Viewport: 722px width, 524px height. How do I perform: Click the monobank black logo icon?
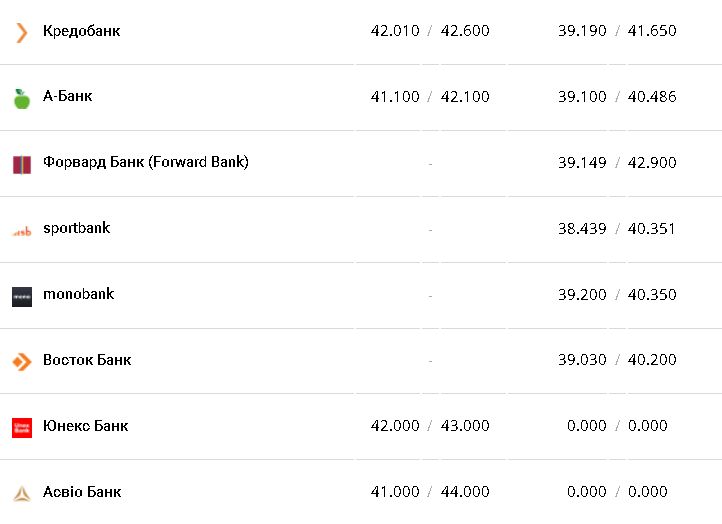click(22, 296)
